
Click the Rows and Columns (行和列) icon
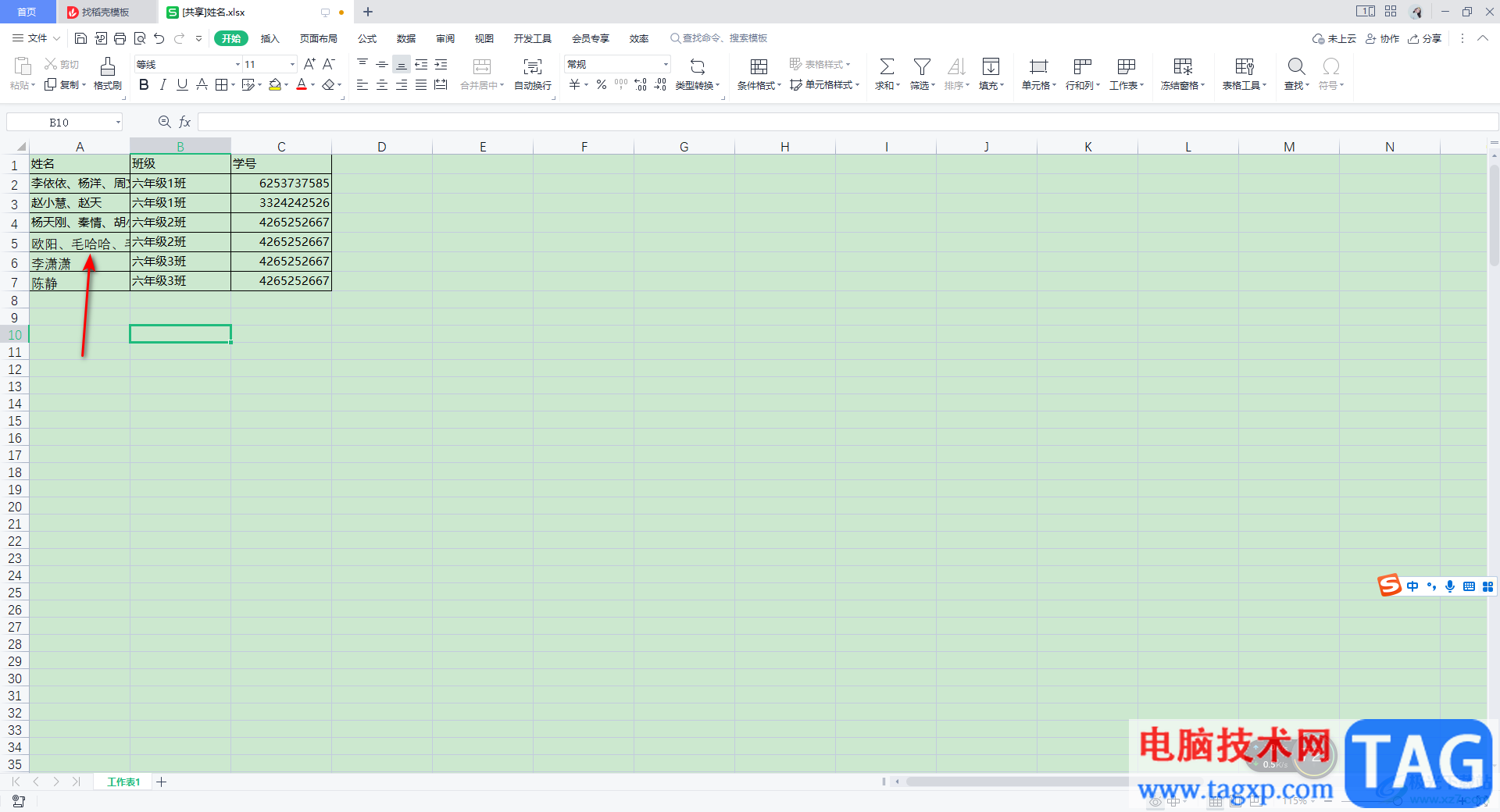[1082, 66]
